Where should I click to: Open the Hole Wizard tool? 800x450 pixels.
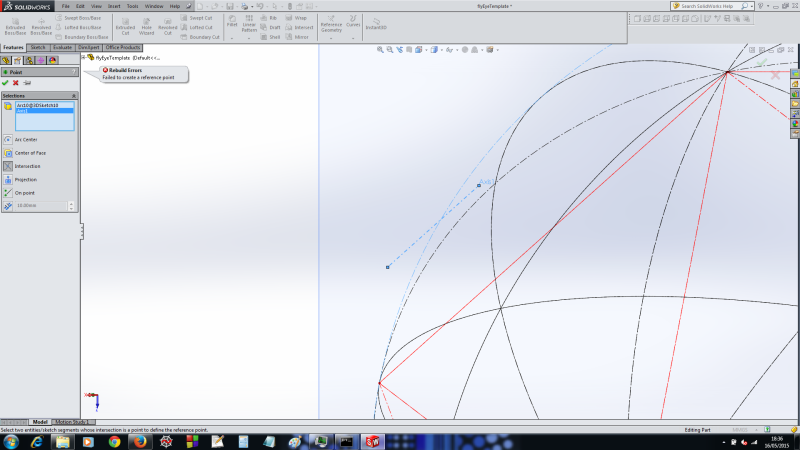tap(146, 27)
